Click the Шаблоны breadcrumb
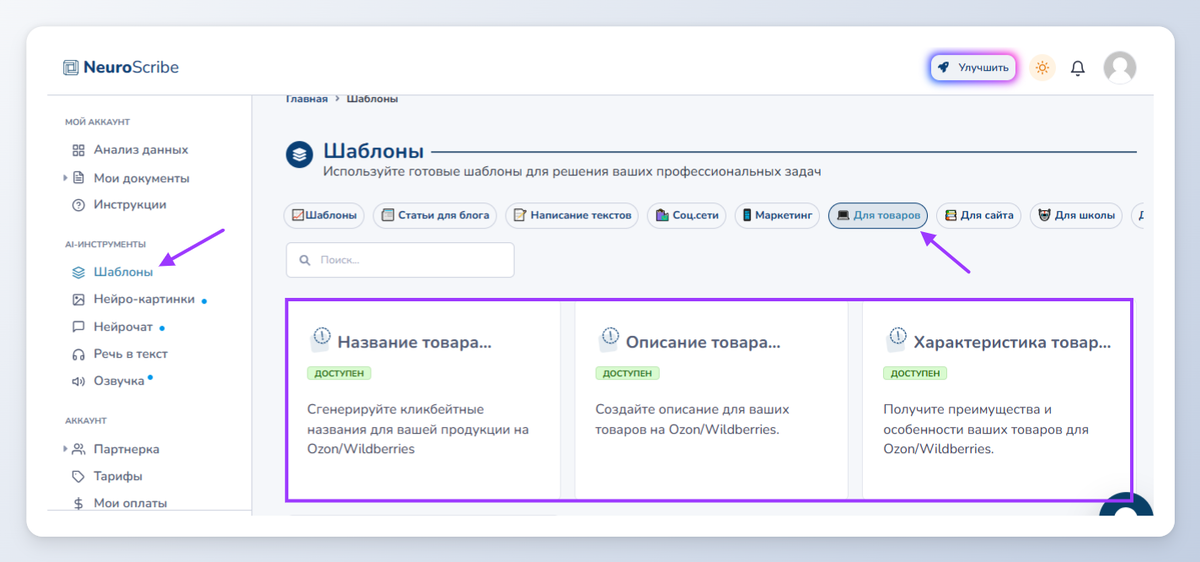The height and width of the screenshot is (562, 1200). click(x=372, y=99)
